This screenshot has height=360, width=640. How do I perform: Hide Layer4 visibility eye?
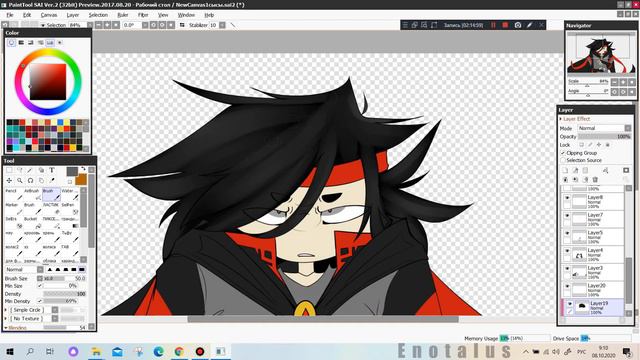click(x=567, y=251)
